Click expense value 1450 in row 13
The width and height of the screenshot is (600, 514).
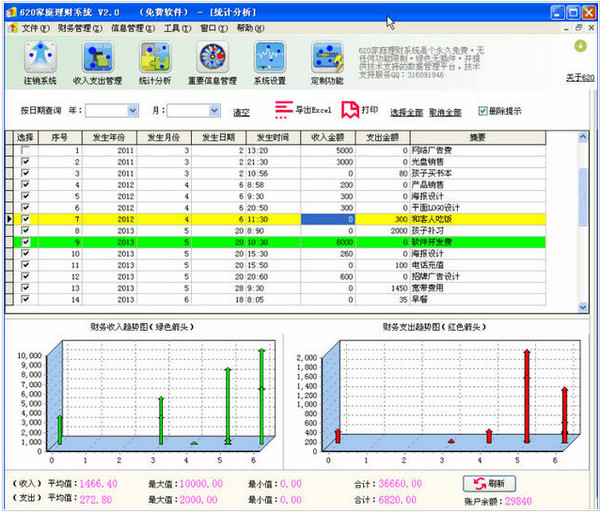pos(399,288)
